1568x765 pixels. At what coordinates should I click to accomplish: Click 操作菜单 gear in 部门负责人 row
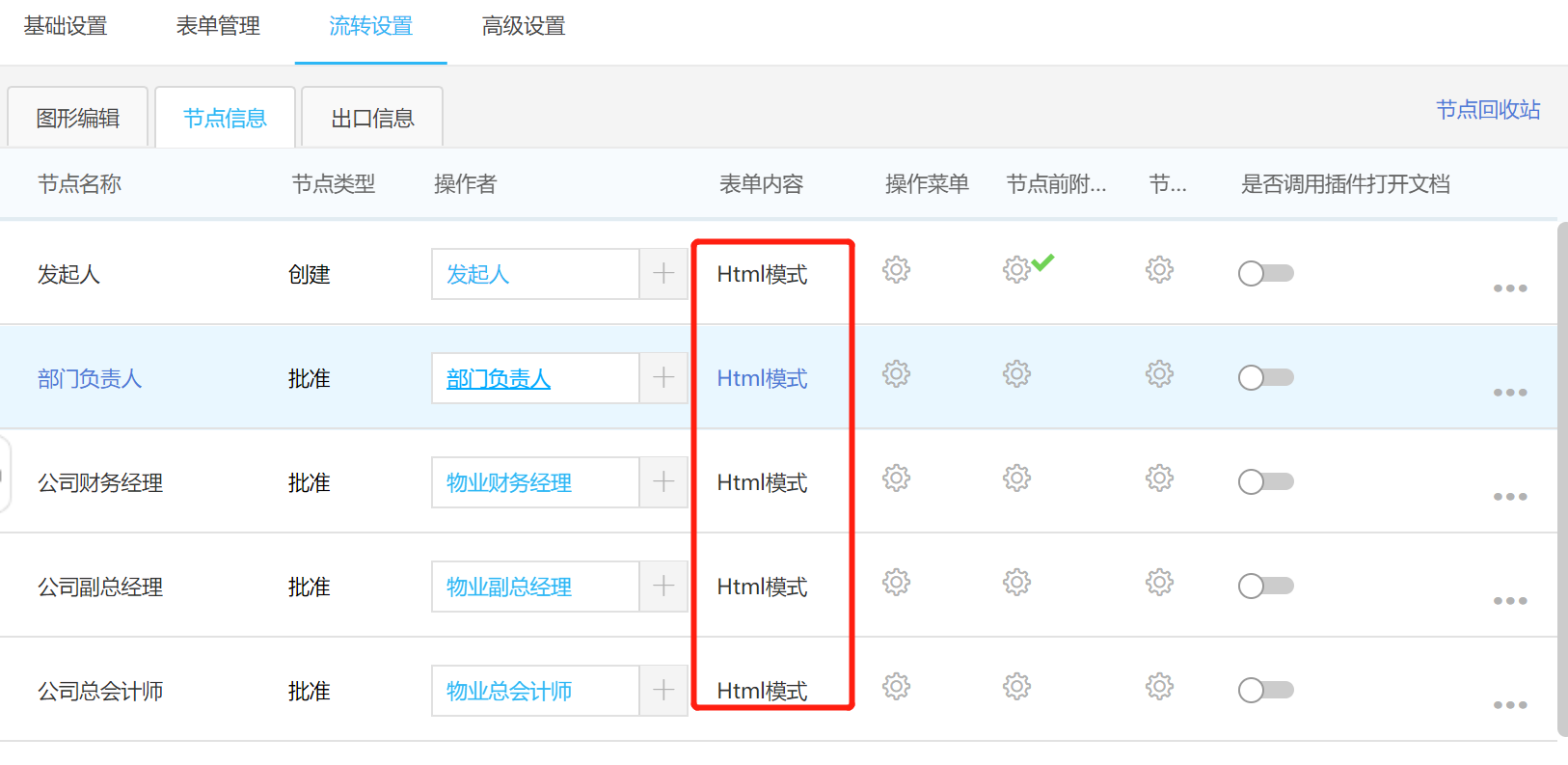(x=896, y=374)
